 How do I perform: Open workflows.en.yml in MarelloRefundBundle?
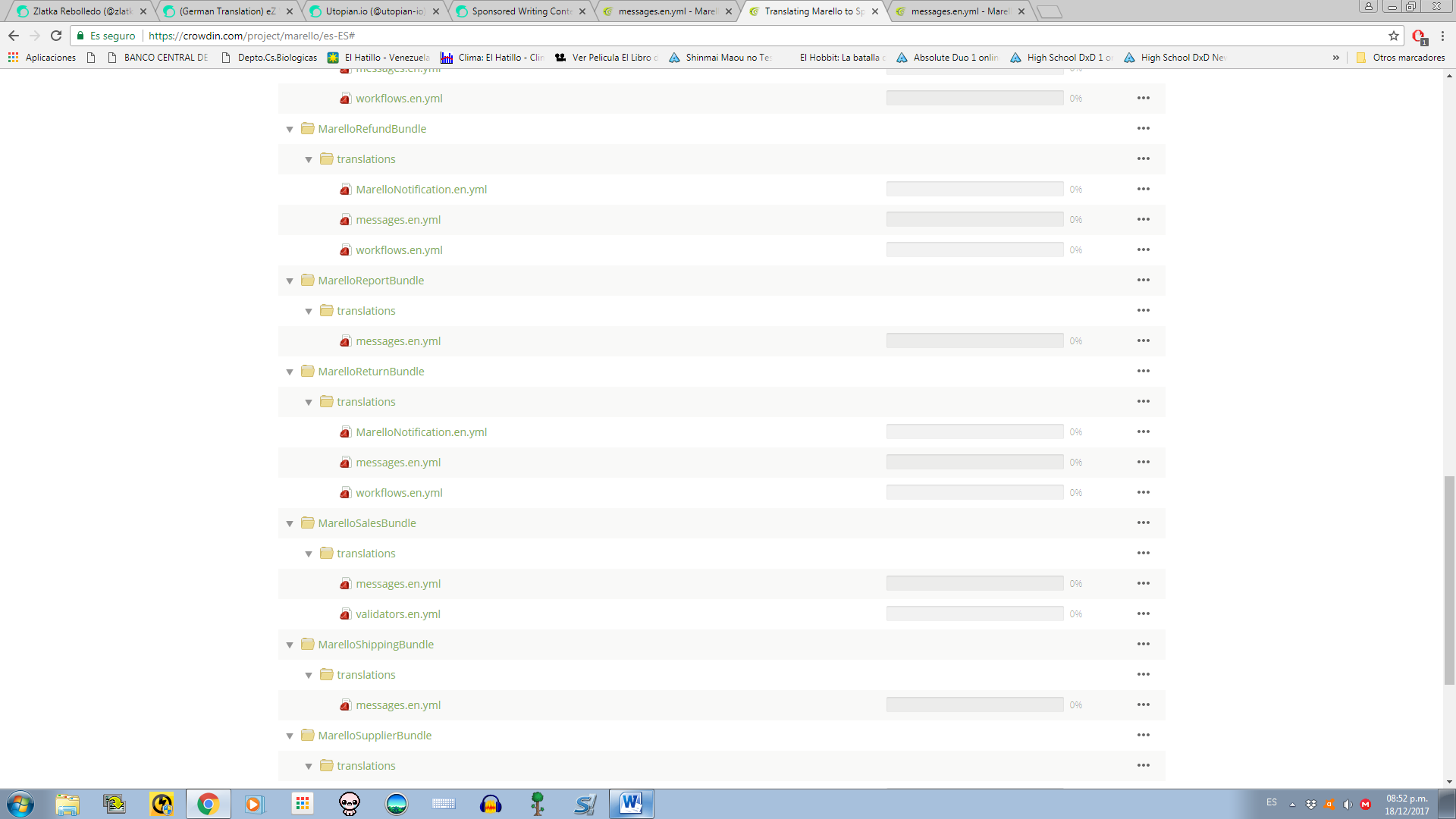tap(399, 250)
